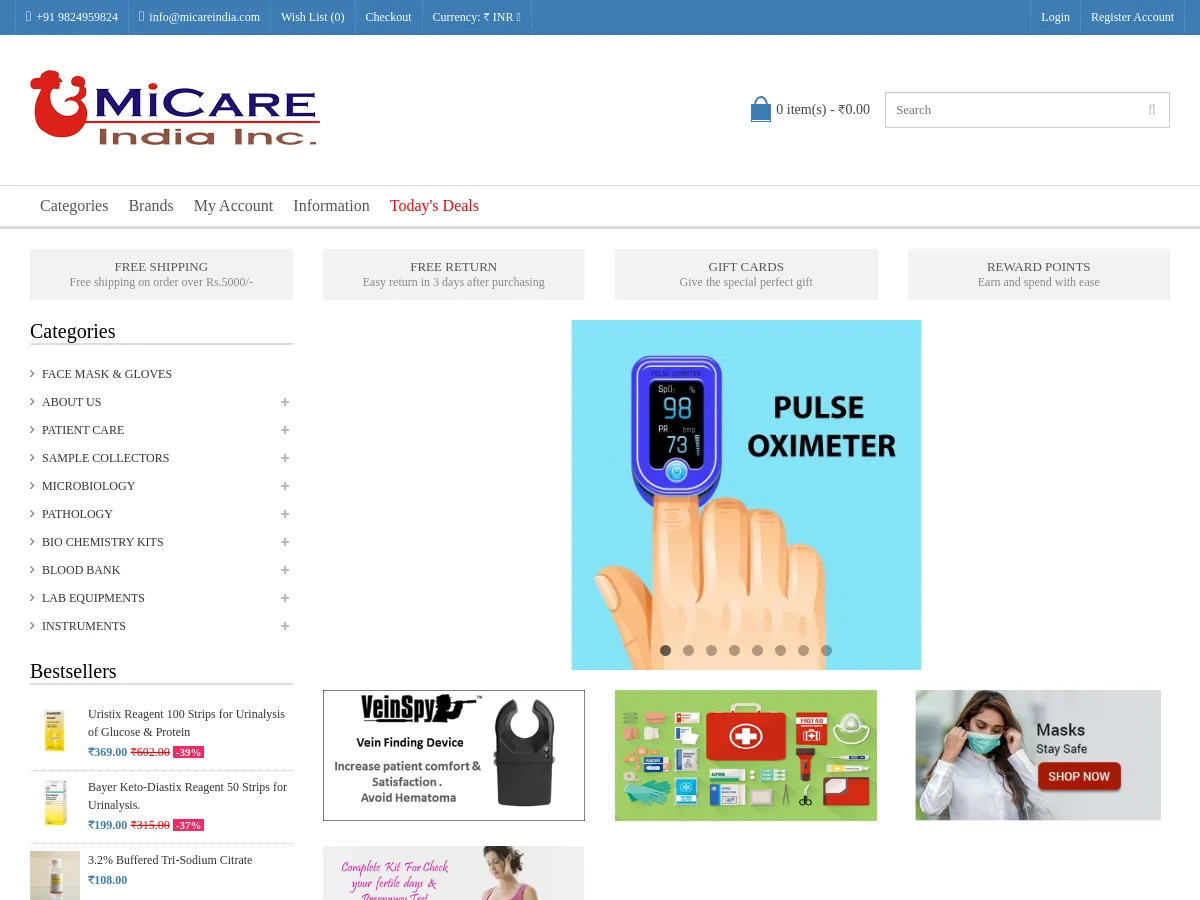Image resolution: width=1200 pixels, height=900 pixels.
Task: Open the VeinSpy Vein Finding Device banner
Action: 454,755
